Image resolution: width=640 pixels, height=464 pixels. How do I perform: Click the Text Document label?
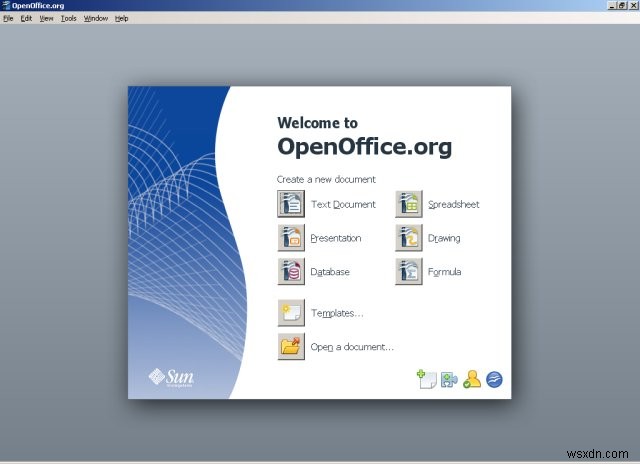click(x=343, y=204)
